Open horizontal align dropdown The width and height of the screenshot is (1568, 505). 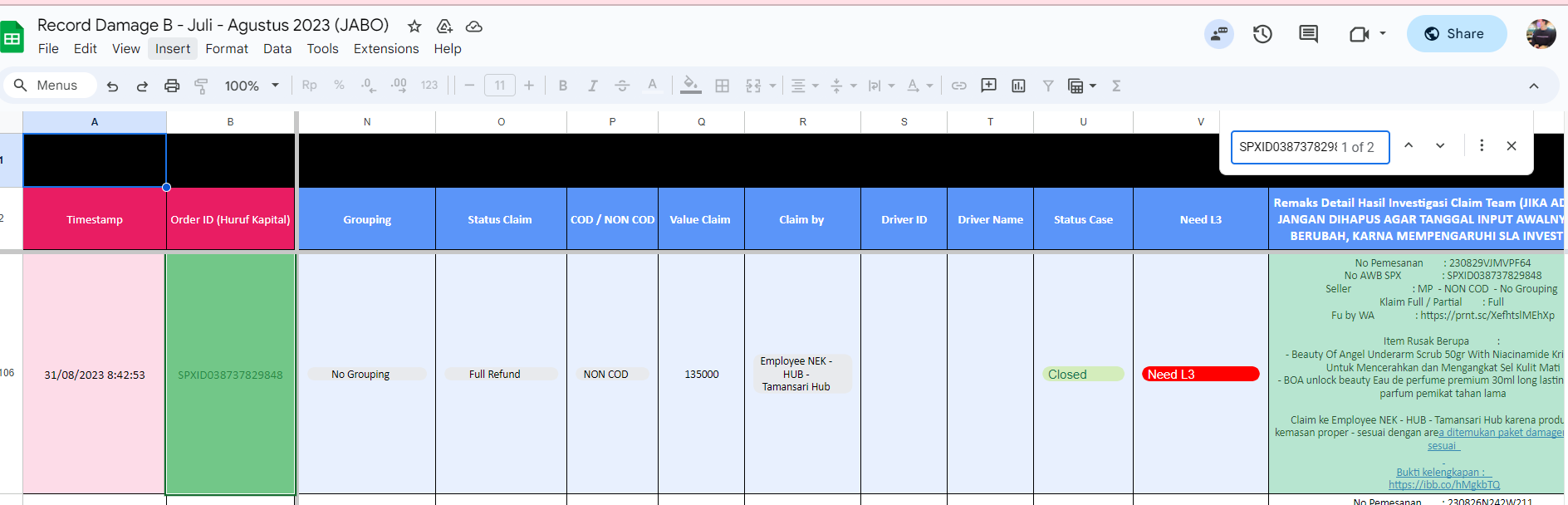[x=805, y=86]
